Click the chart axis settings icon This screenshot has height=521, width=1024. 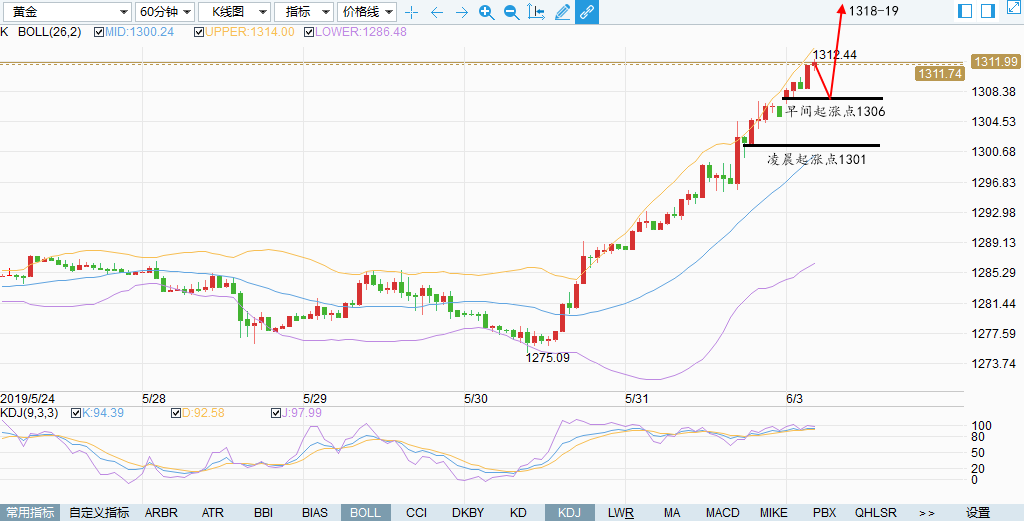point(536,12)
